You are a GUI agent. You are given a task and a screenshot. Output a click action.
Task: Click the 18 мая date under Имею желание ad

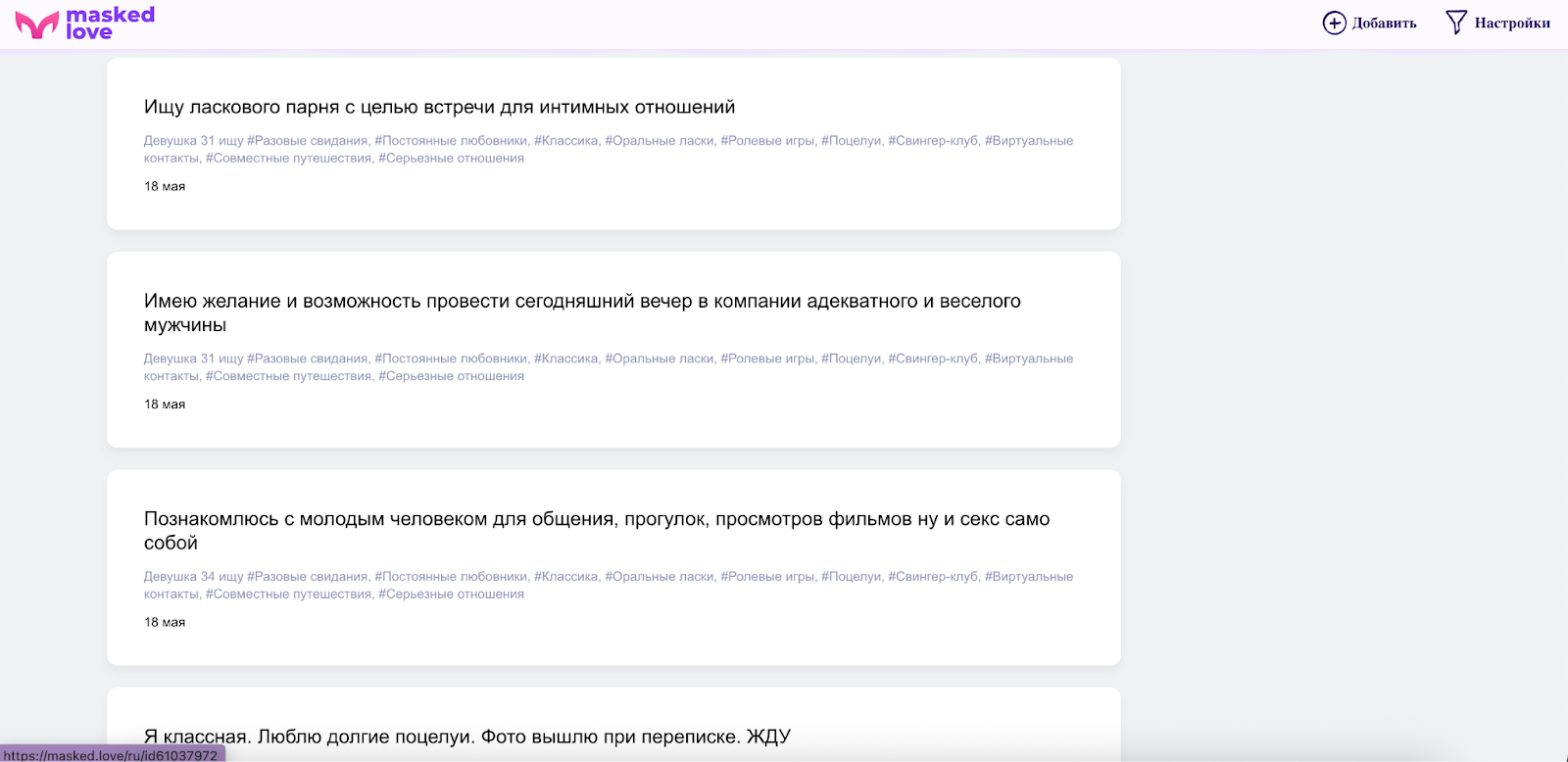click(165, 404)
